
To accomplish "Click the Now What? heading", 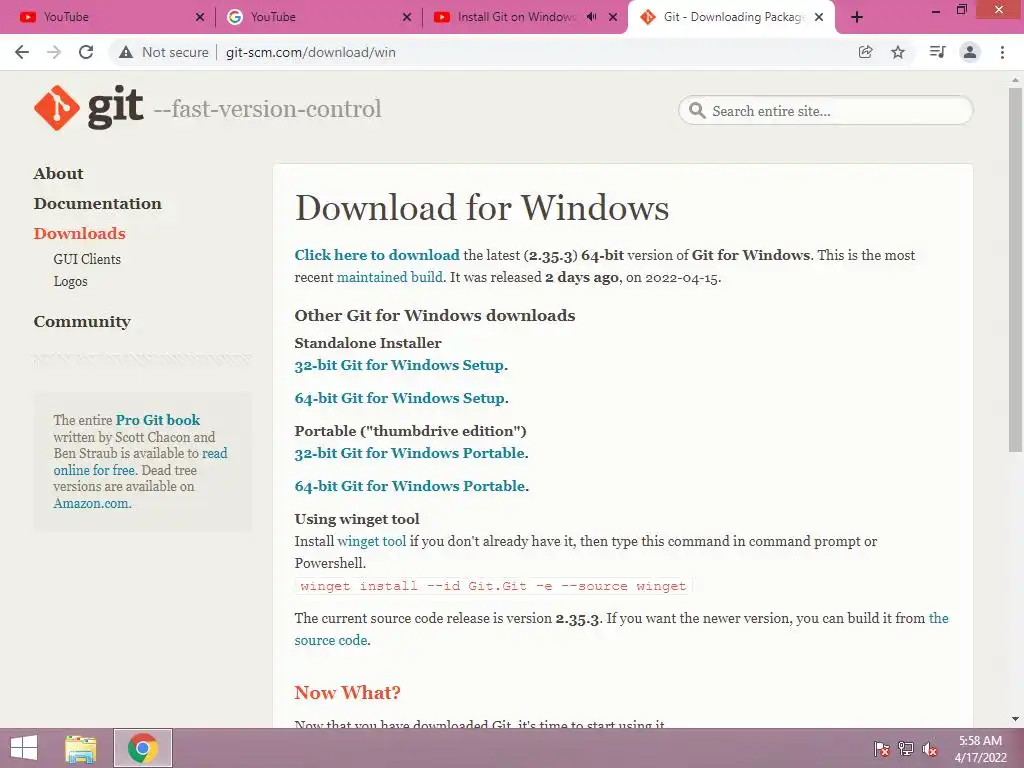I will (x=347, y=692).
